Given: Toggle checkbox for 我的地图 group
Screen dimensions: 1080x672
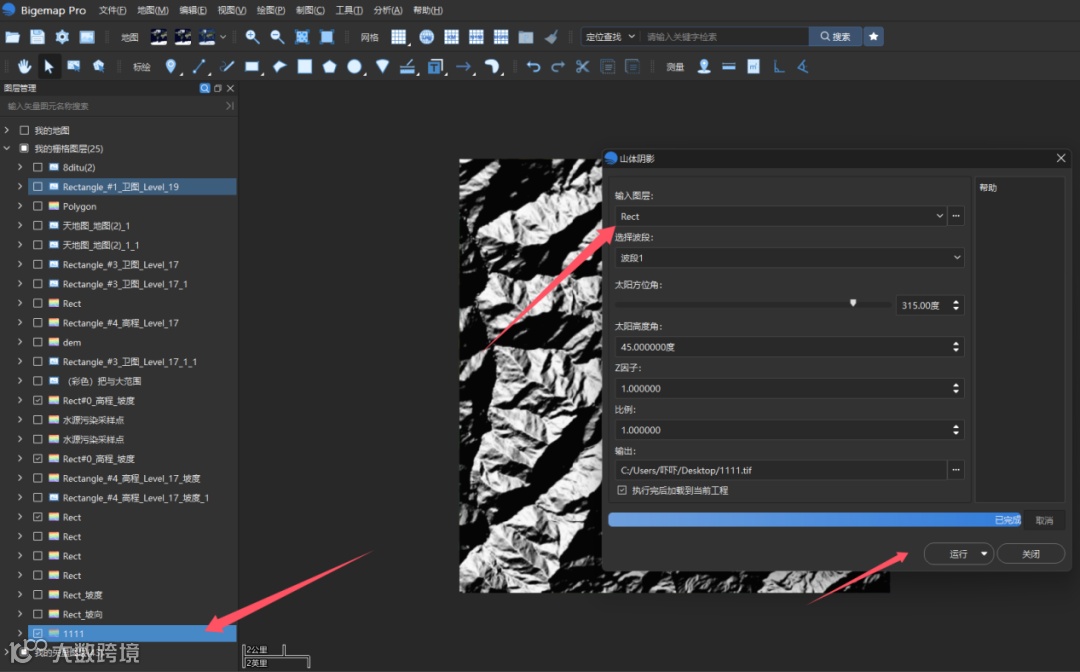Looking at the screenshot, I should pyautogui.click(x=24, y=130).
